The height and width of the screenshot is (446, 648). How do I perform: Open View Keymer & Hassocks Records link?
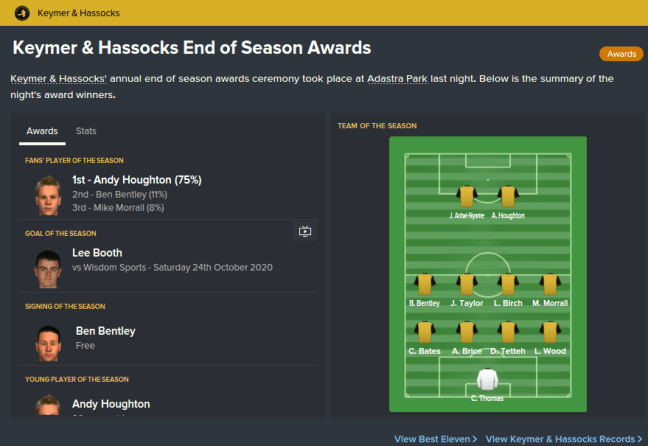click(565, 439)
